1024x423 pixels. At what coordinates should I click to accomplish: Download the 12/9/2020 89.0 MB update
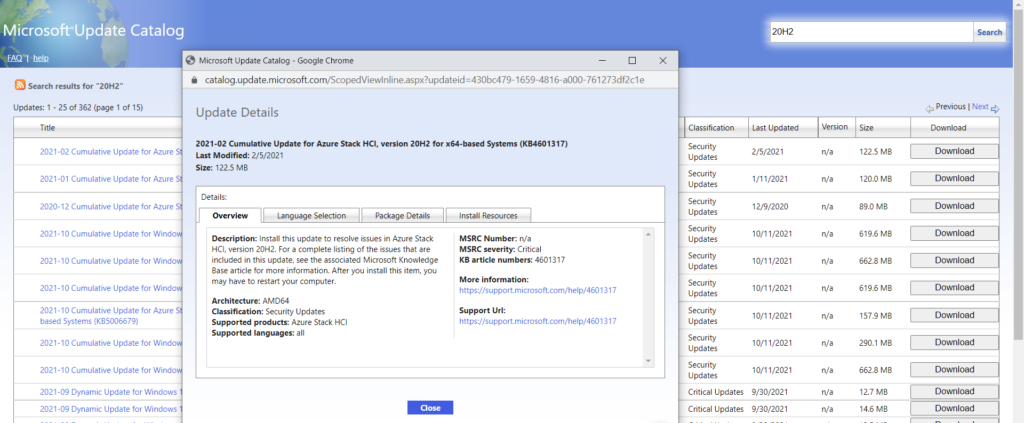(954, 206)
